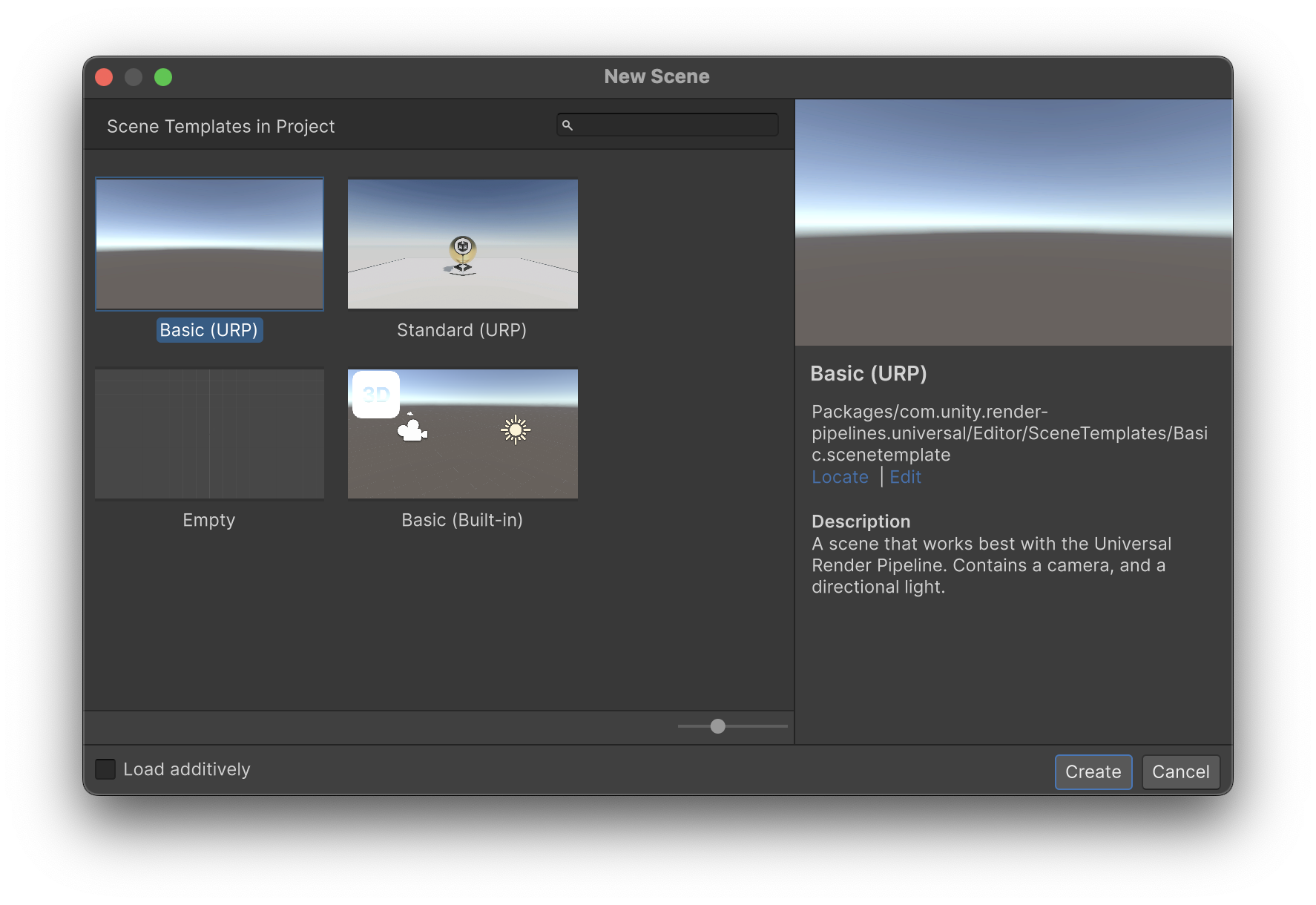Click the 3D badge on Basic (Built-in)
The height and width of the screenshot is (905, 1316).
click(376, 395)
